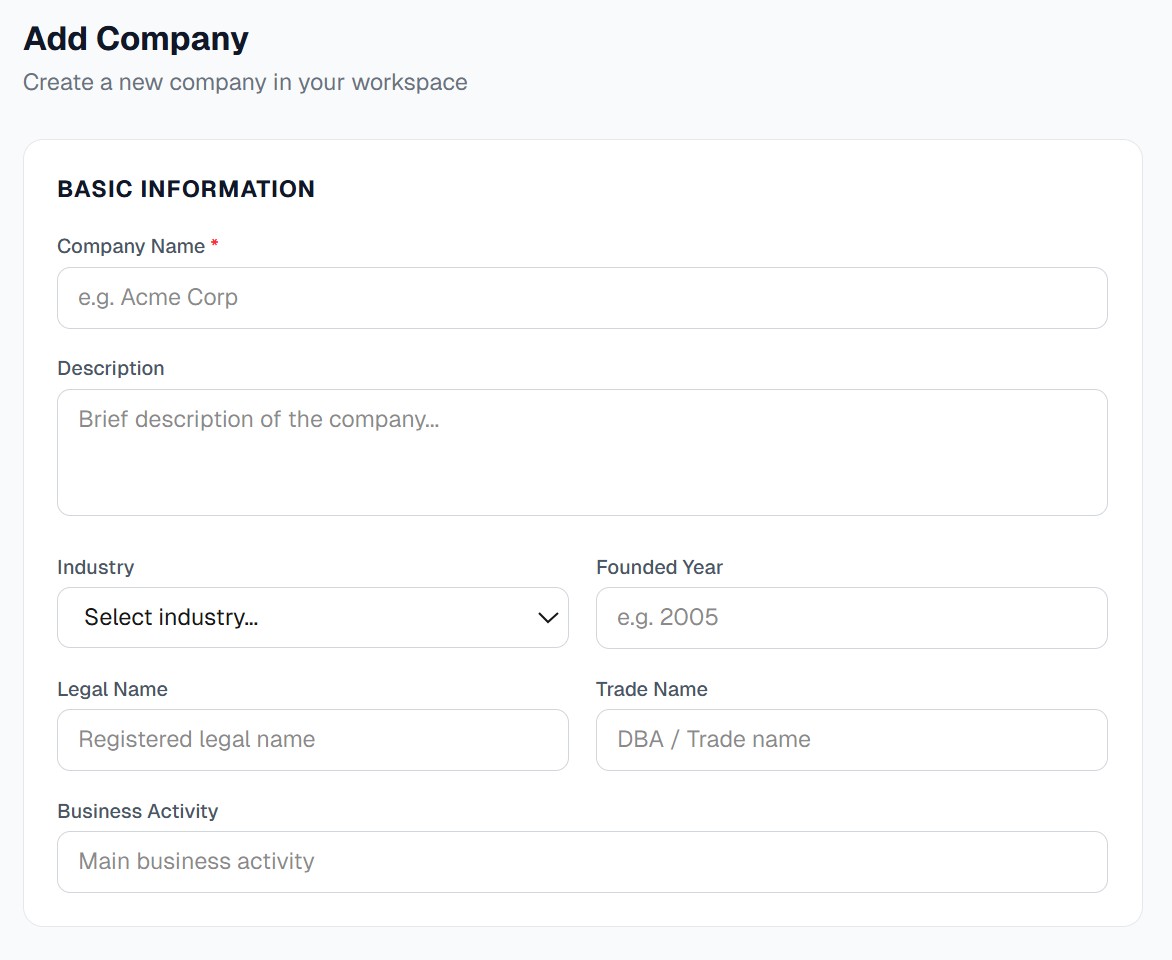Click the Legal Name field label
The image size is (1172, 960).
click(x=112, y=689)
